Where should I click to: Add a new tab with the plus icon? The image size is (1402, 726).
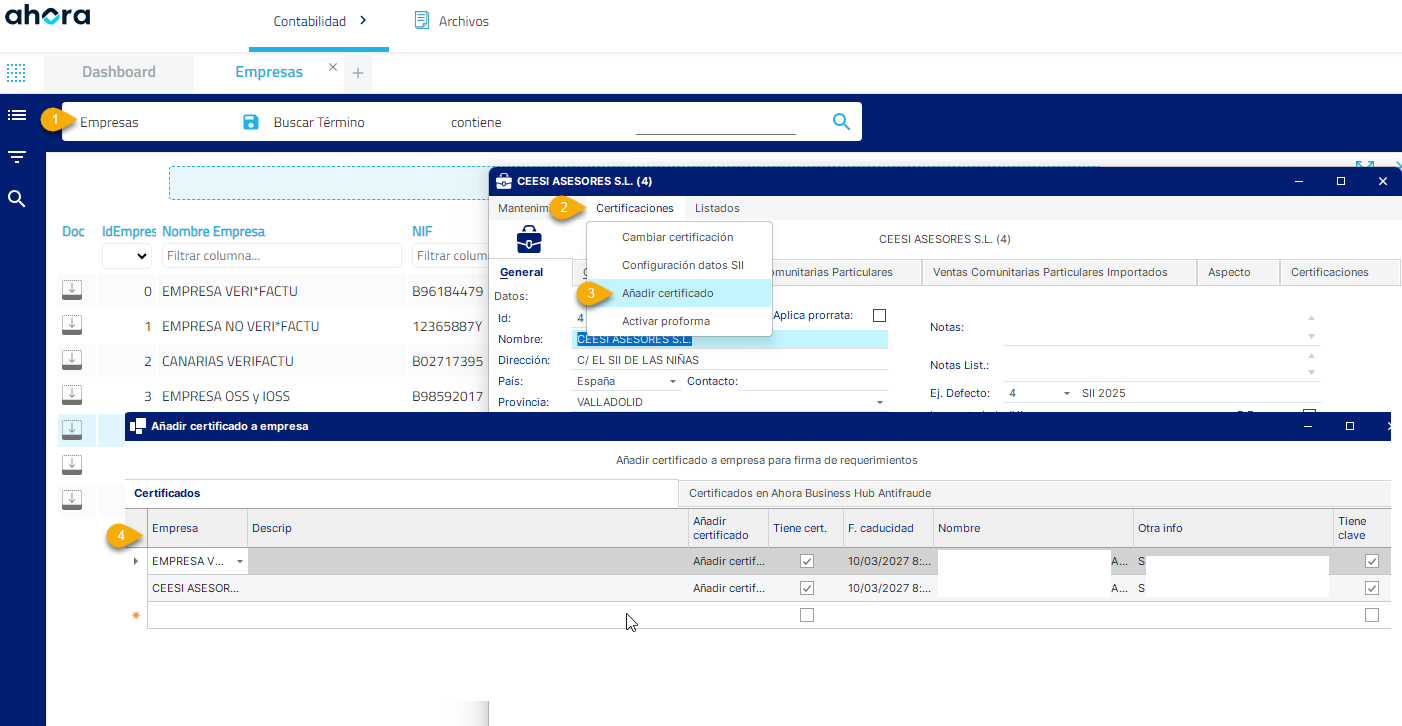[x=358, y=73]
